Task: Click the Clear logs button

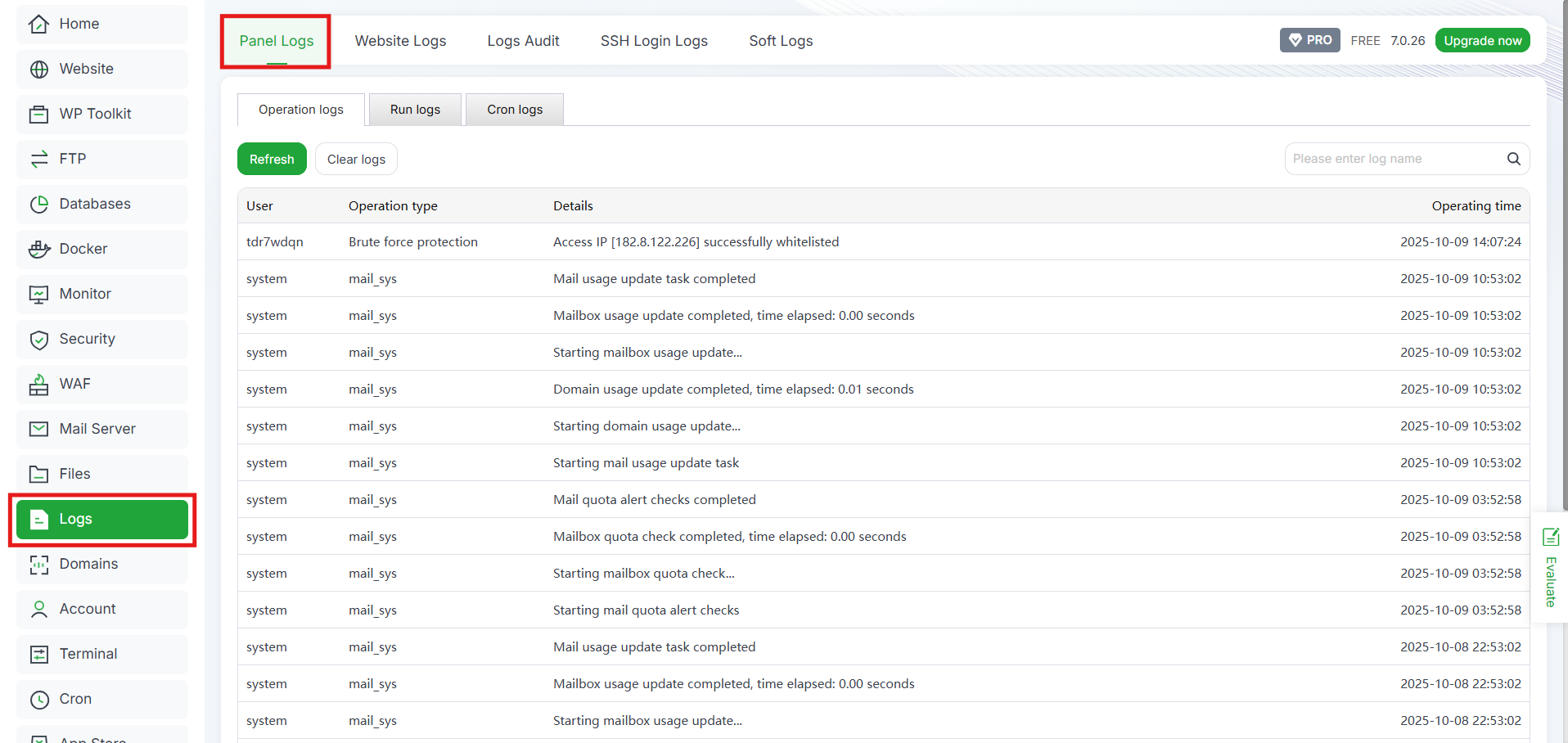Action: pyautogui.click(x=356, y=159)
